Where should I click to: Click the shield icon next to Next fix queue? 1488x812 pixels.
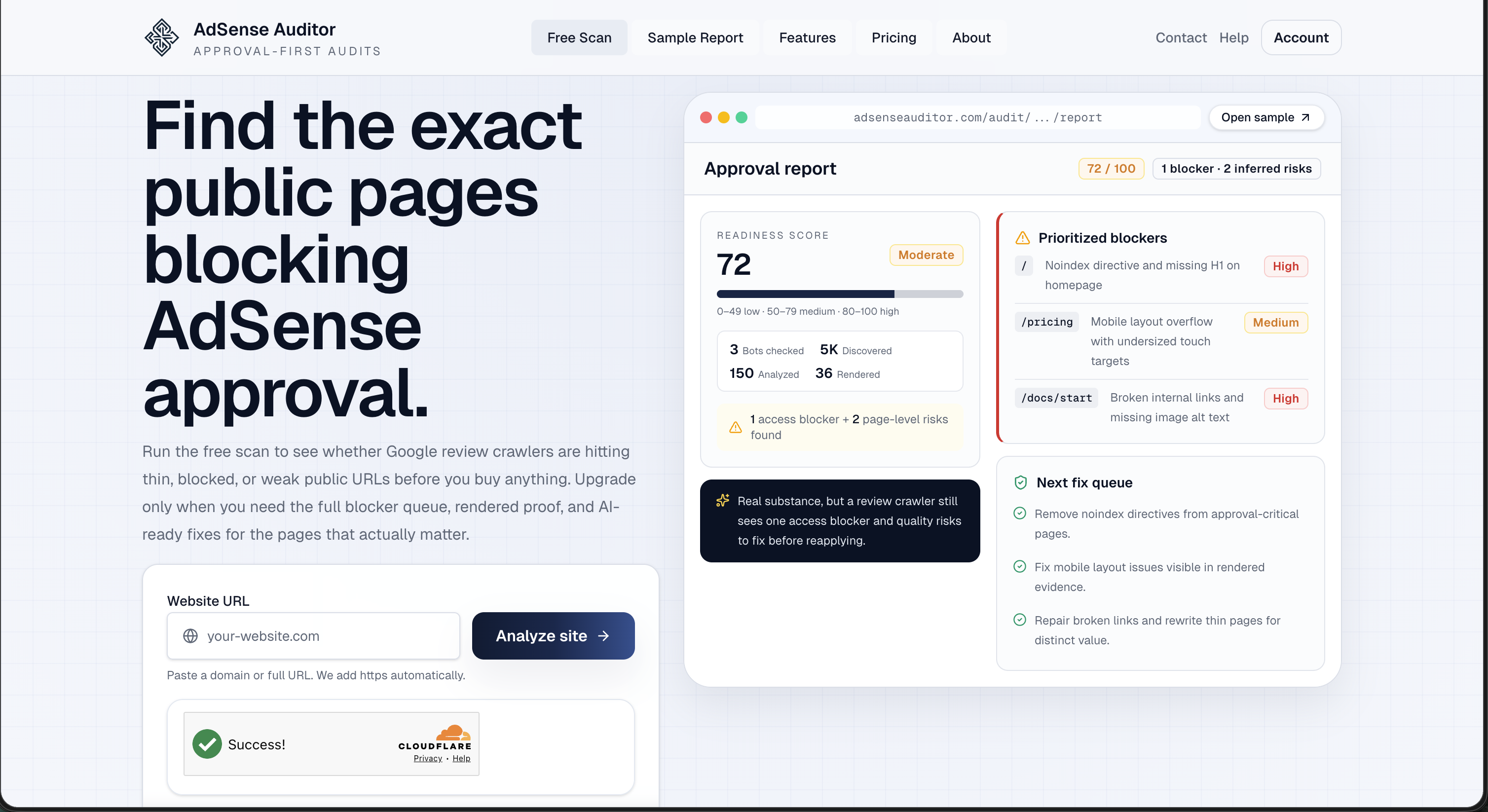[x=1021, y=483]
